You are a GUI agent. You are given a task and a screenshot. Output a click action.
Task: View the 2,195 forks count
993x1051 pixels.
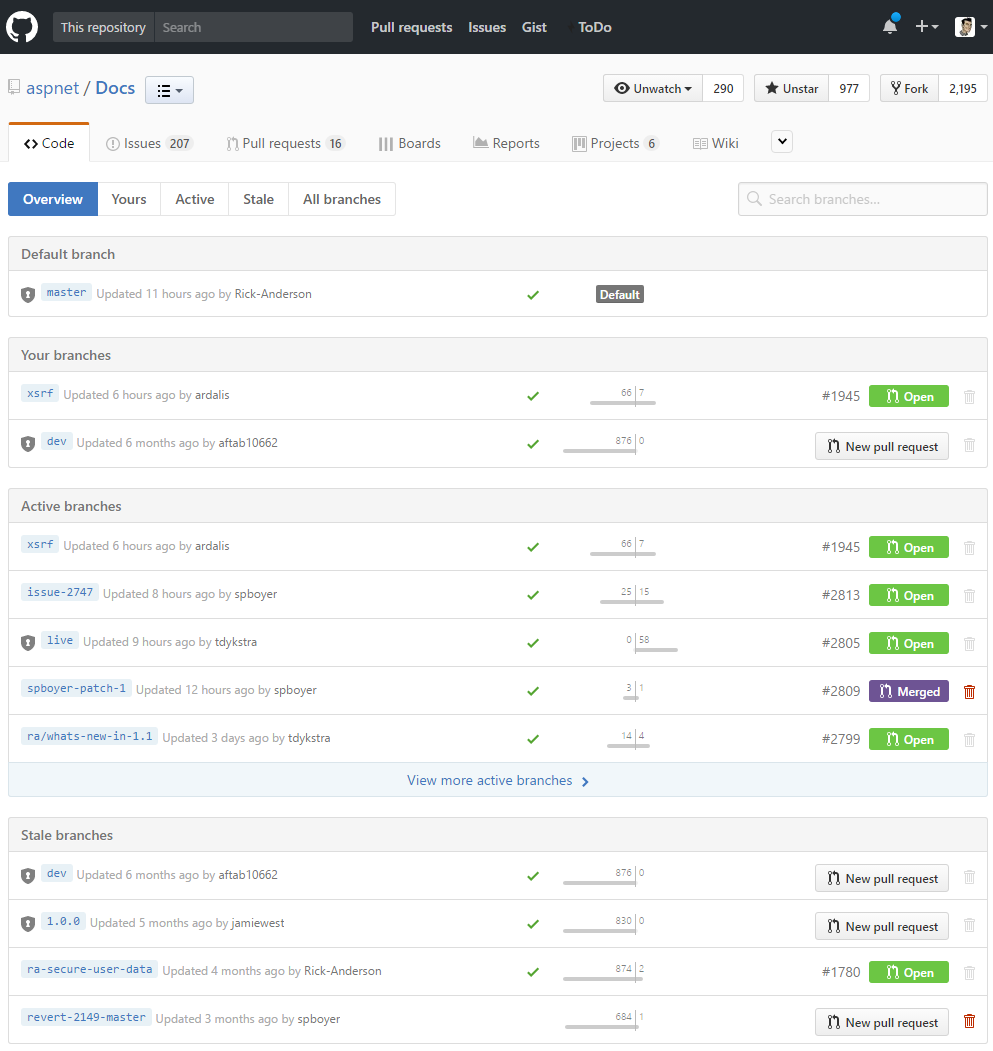[963, 88]
